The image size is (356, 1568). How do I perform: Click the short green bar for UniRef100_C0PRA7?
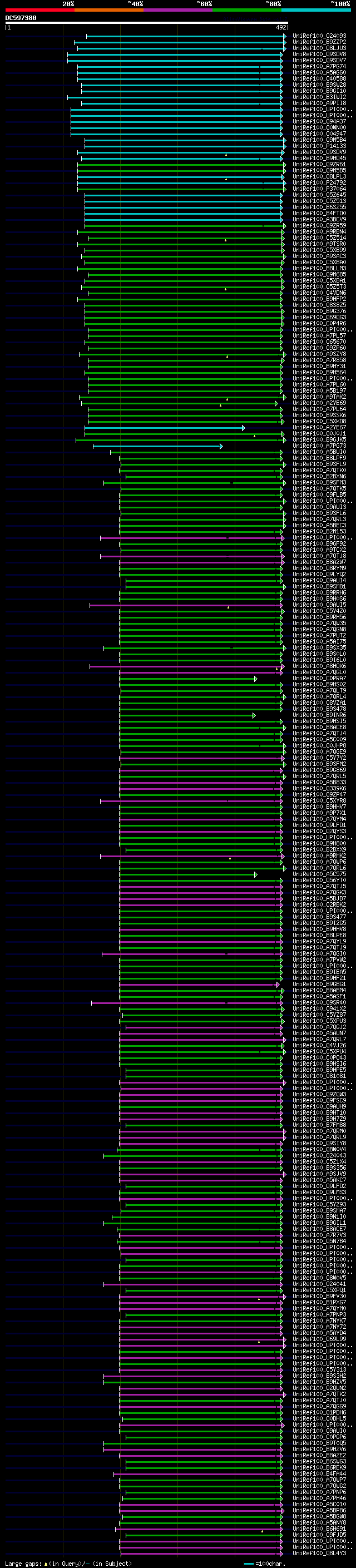(x=188, y=679)
